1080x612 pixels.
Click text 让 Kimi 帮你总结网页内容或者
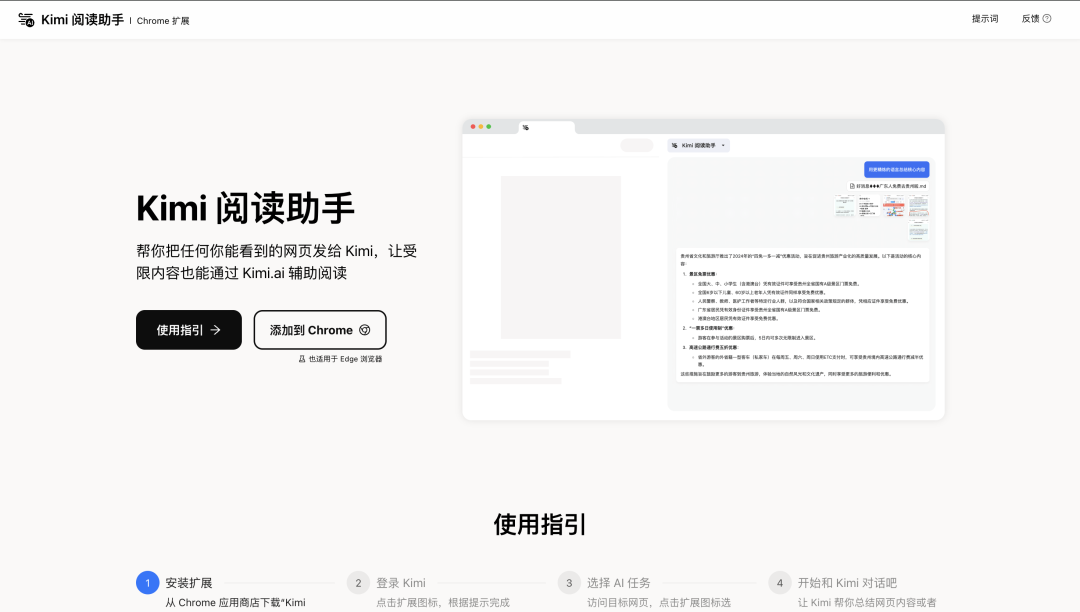pyautogui.click(x=867, y=602)
